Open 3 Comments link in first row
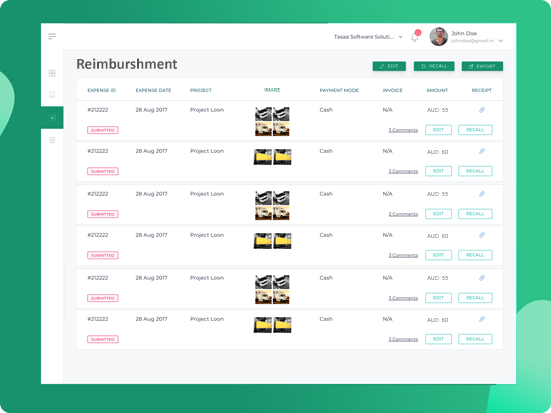Screen dimensions: 551x413 pos(403,130)
